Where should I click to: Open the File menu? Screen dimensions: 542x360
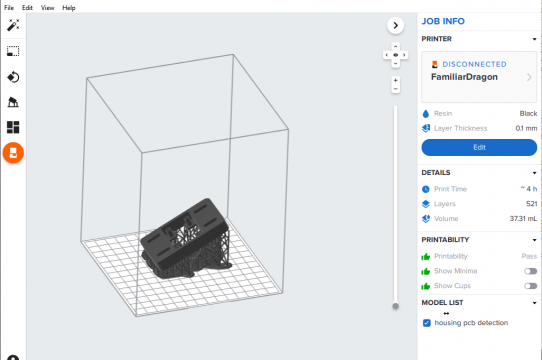tap(9, 8)
